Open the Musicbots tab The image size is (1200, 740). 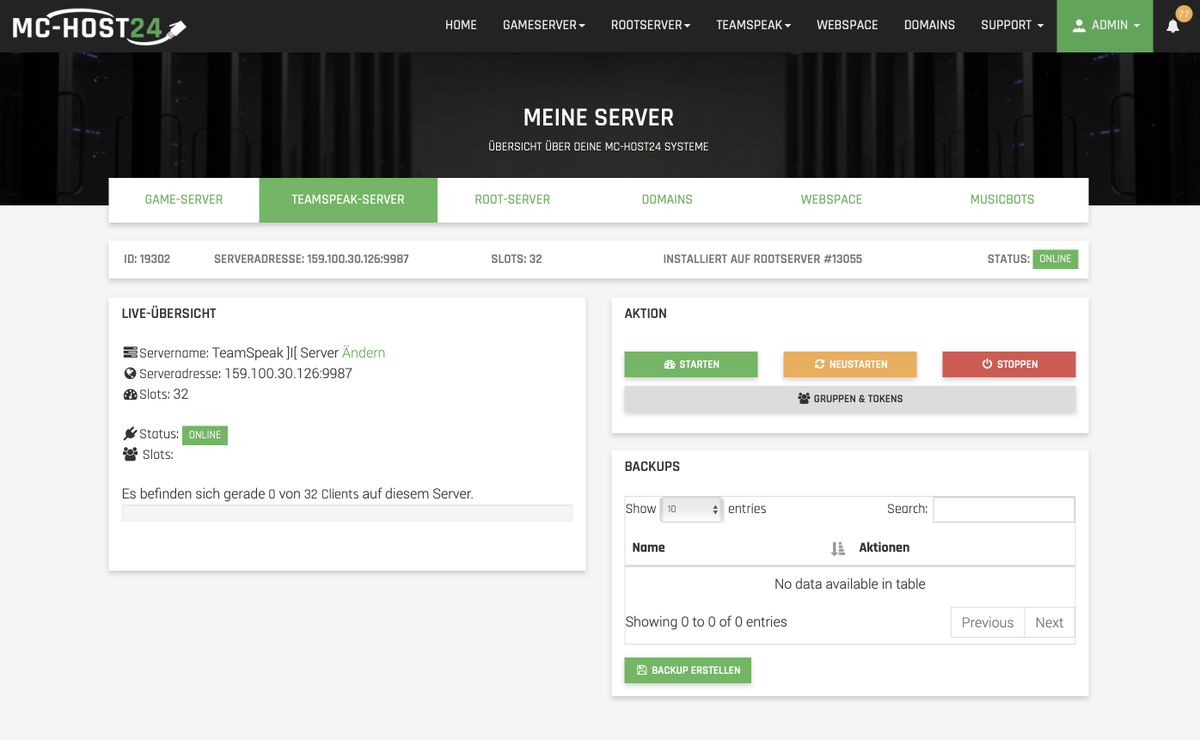coord(1002,200)
